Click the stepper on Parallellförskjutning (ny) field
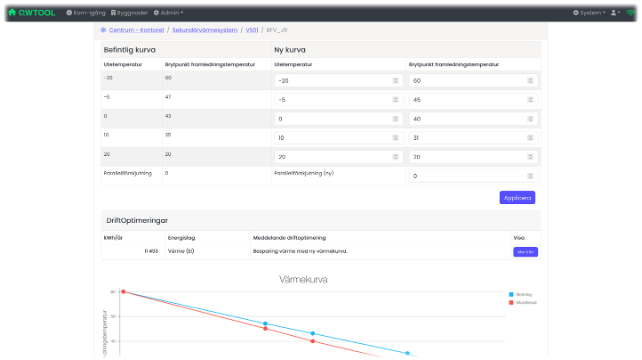 coord(530,176)
